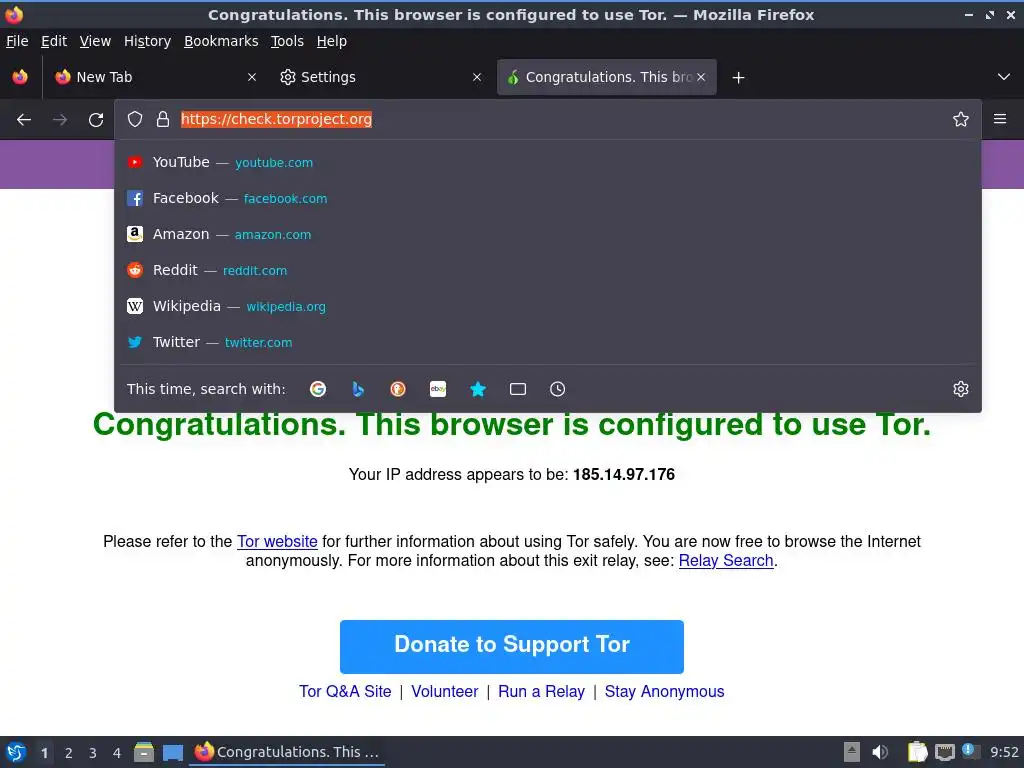1024x768 pixels.
Task: Select Firefox window in taskbar
Action: click(287, 752)
